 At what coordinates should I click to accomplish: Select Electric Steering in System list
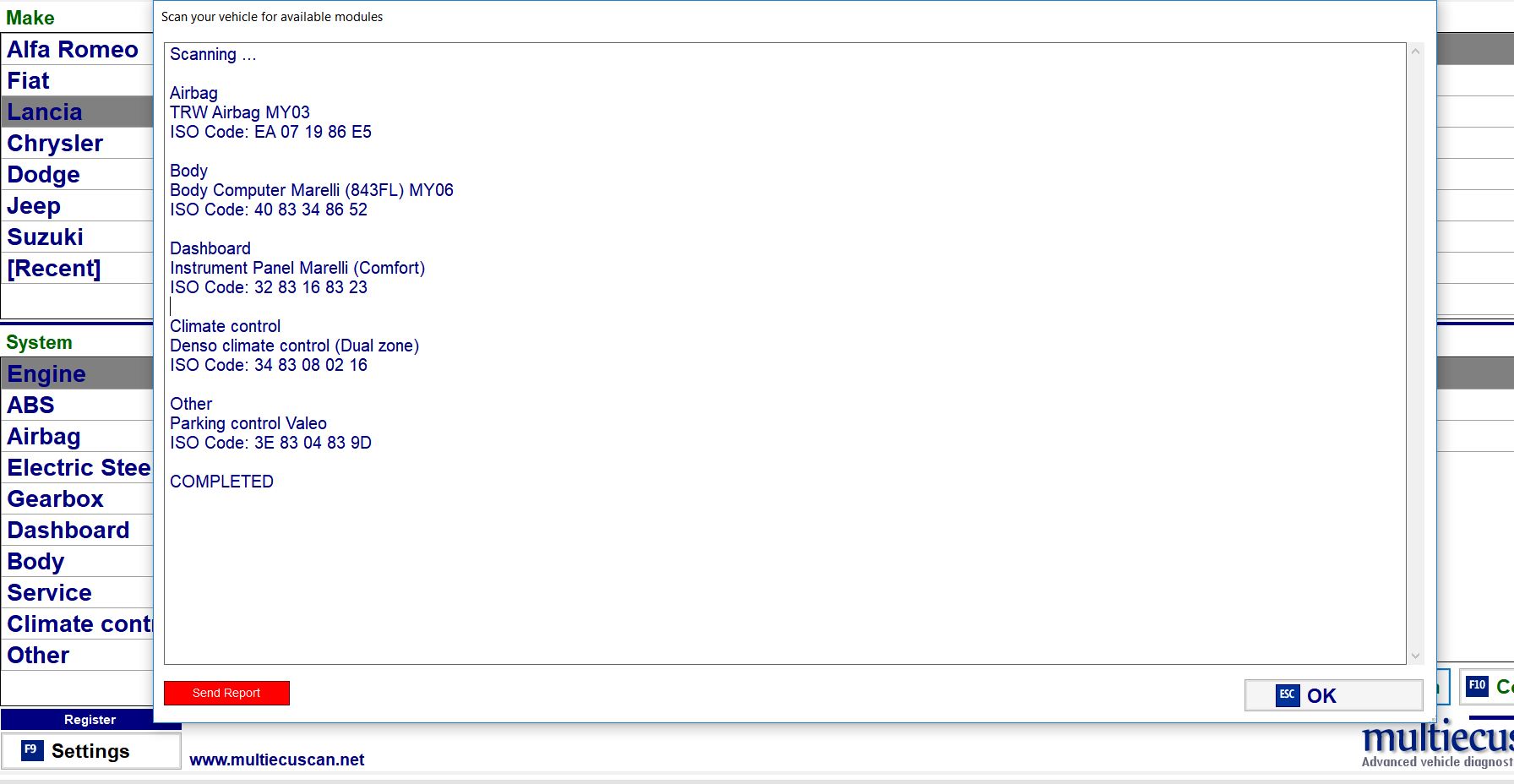[x=77, y=468]
